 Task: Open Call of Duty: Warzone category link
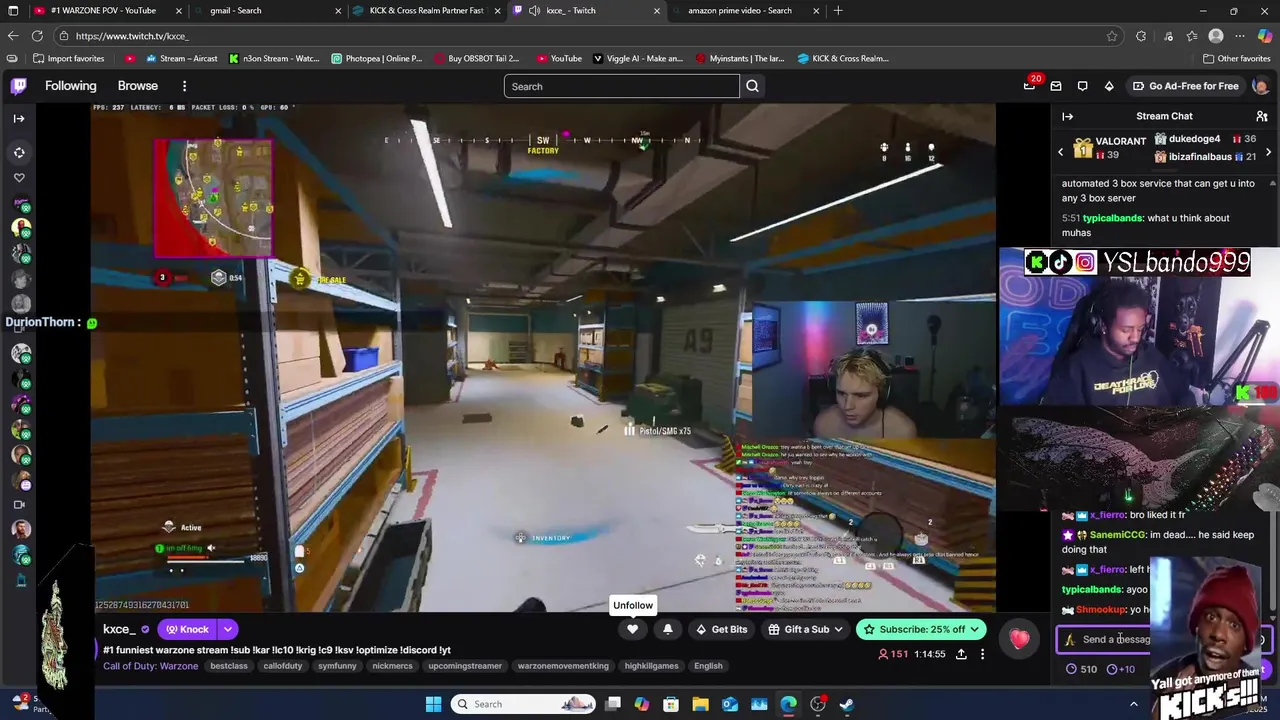click(150, 666)
